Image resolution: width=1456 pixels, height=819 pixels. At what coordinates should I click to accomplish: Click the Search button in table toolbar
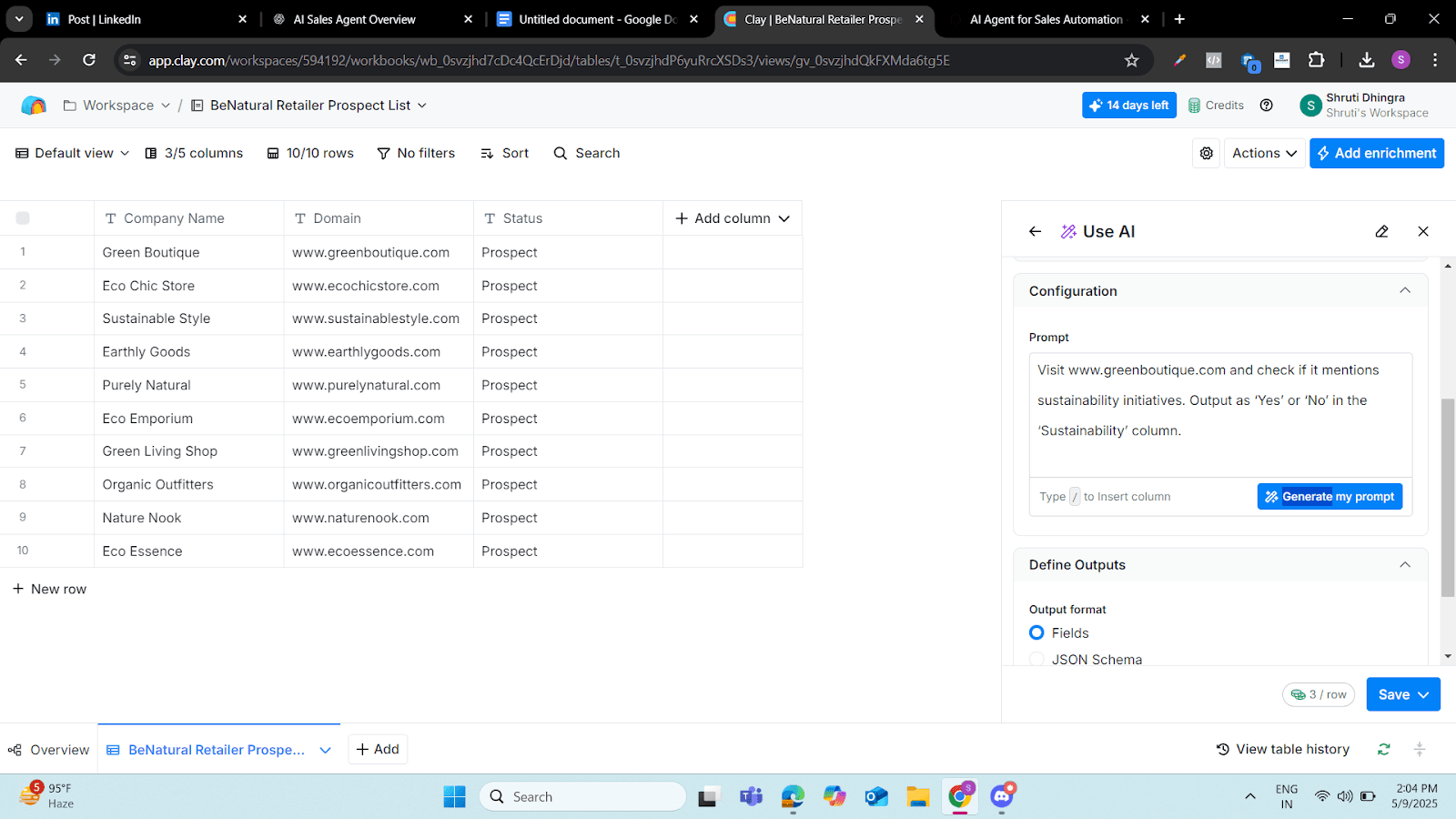pyautogui.click(x=587, y=153)
